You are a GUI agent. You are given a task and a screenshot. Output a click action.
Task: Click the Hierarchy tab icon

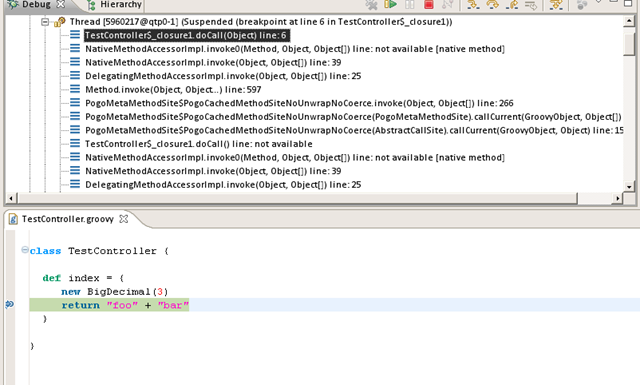92,5
